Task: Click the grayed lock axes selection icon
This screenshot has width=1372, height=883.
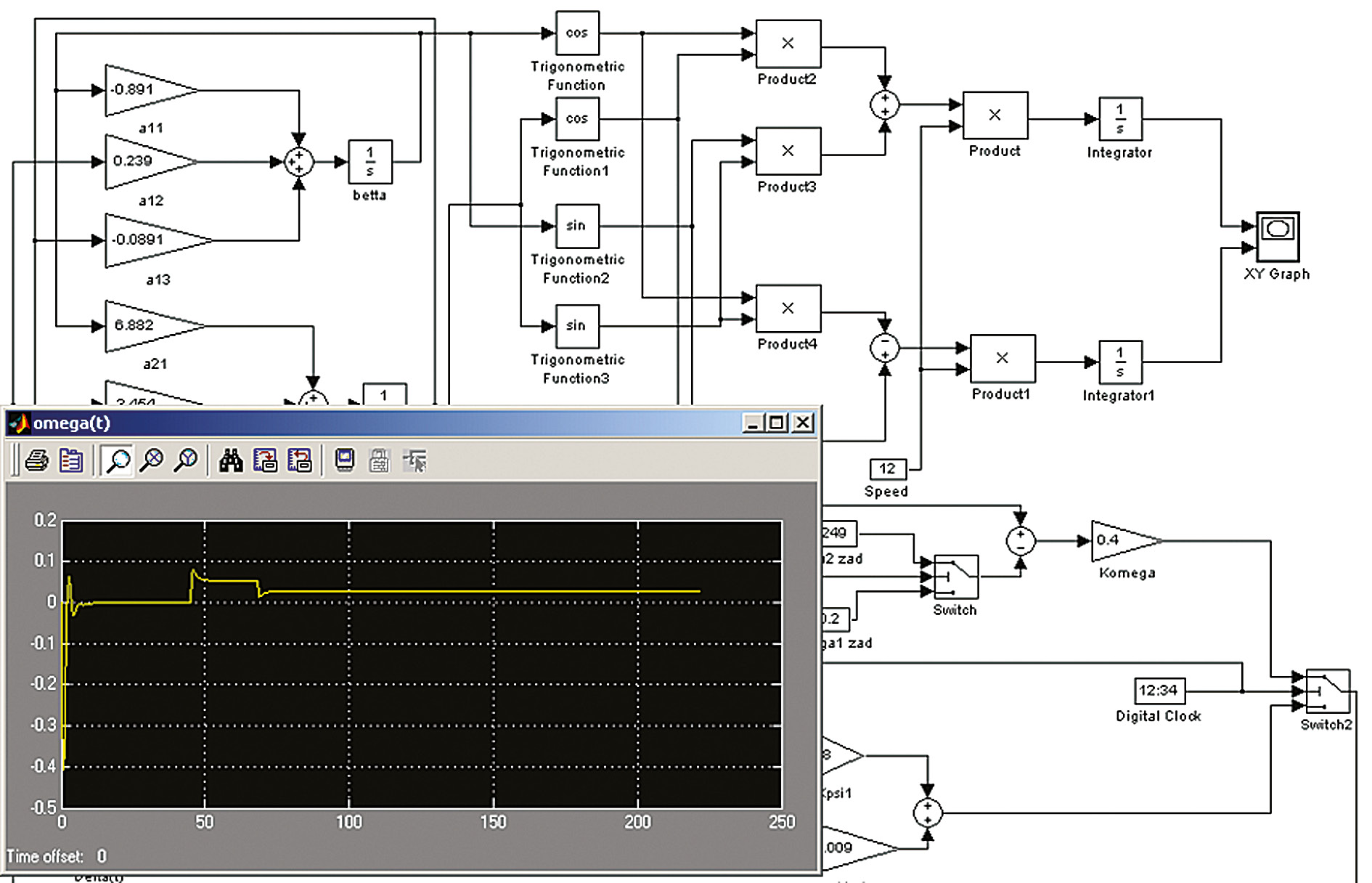Action: click(x=379, y=460)
